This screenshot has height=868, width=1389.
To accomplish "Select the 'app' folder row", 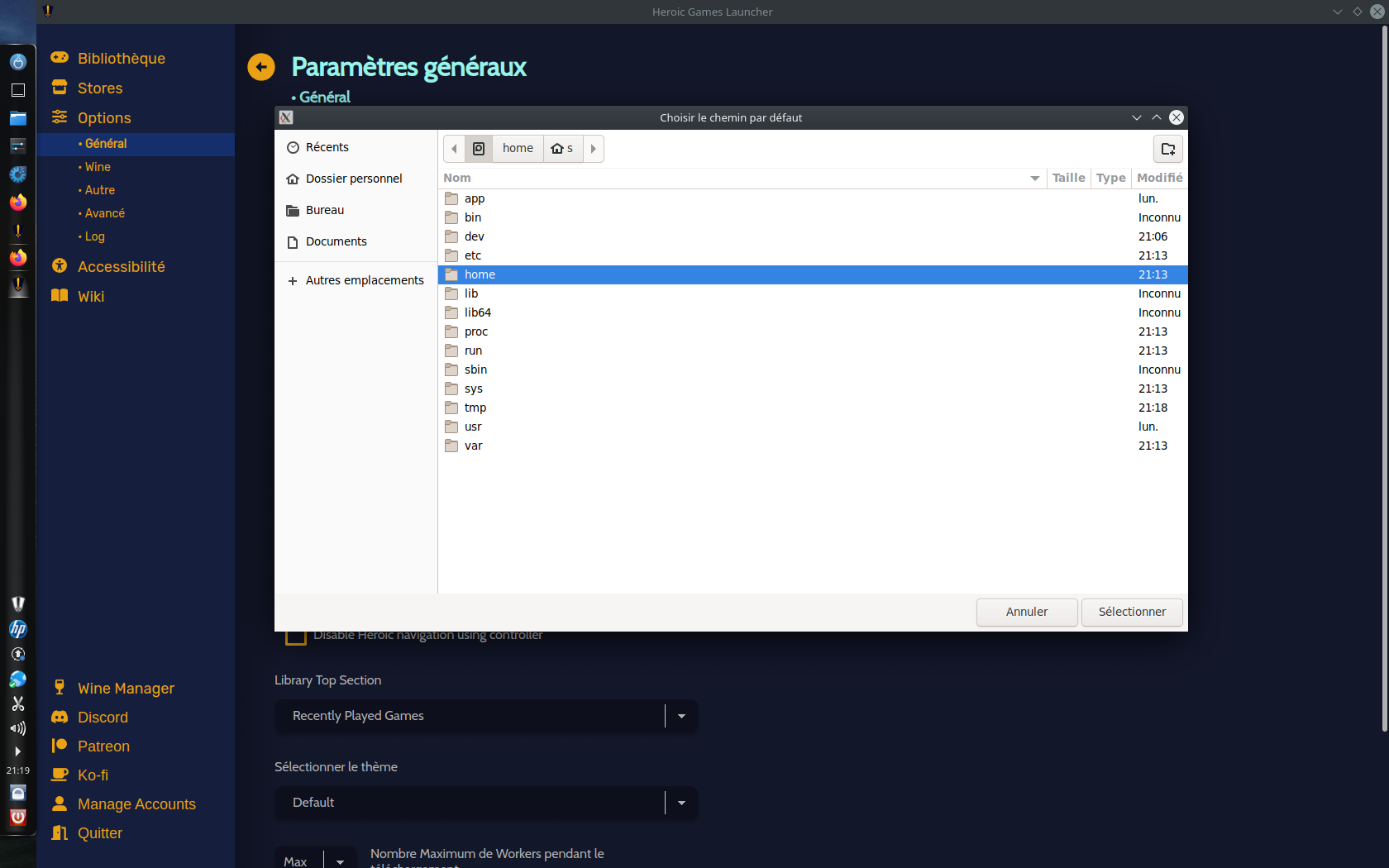I will coord(813,198).
